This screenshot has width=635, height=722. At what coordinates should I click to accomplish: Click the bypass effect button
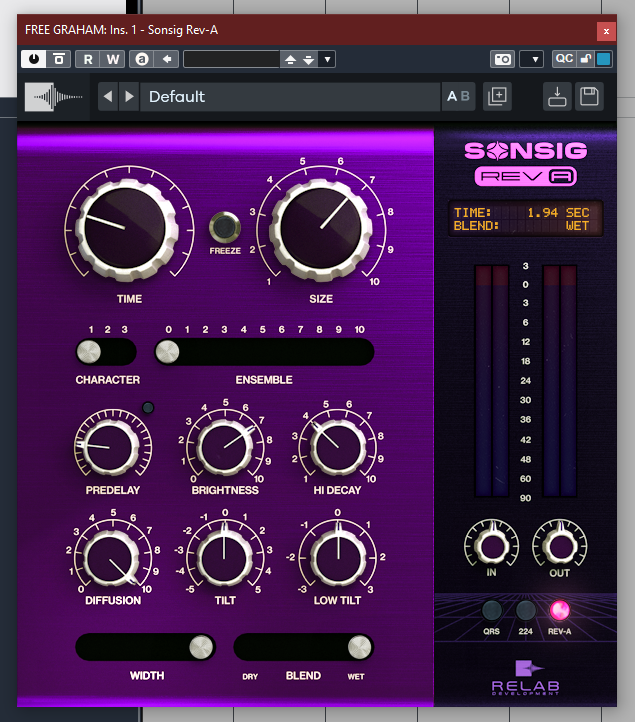(59, 59)
